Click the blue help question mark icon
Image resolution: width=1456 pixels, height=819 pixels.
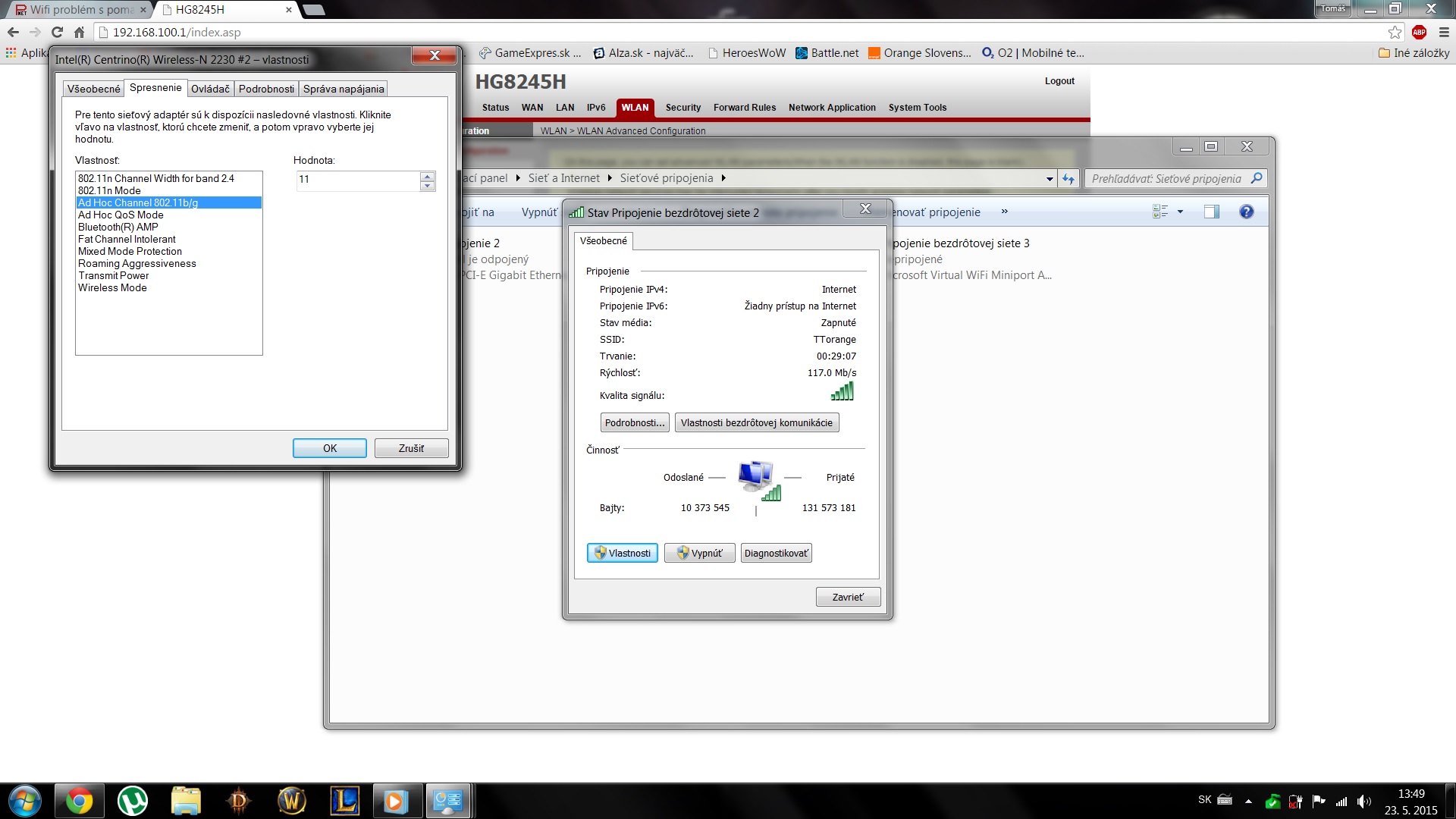[x=1246, y=212]
